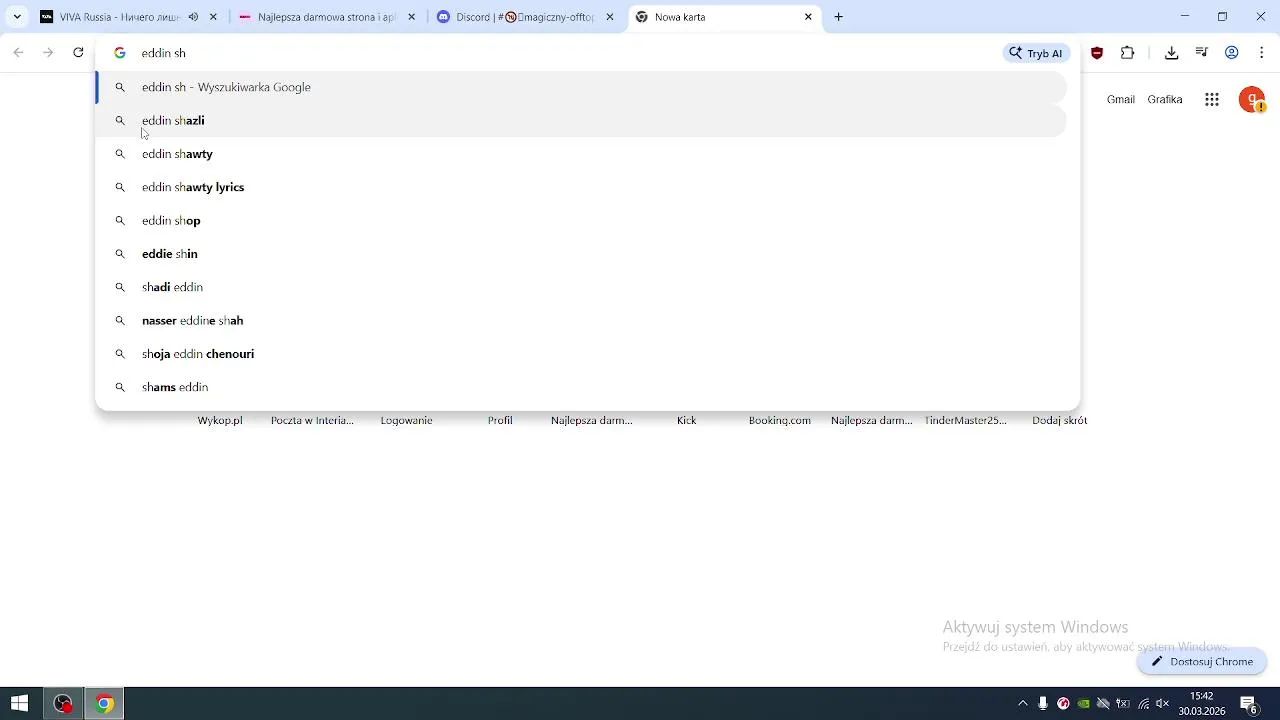Open the Google apps grid
This screenshot has height=720, width=1280.
tap(1212, 100)
